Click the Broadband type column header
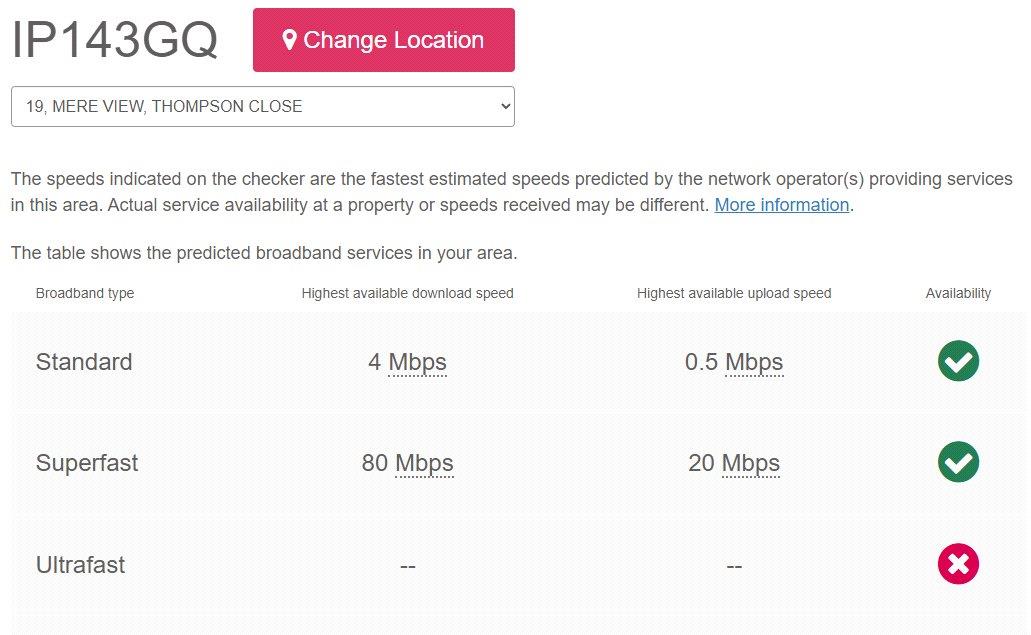 pos(85,293)
